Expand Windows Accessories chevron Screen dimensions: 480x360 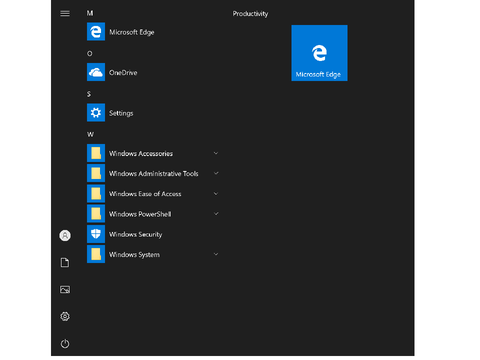pos(216,153)
